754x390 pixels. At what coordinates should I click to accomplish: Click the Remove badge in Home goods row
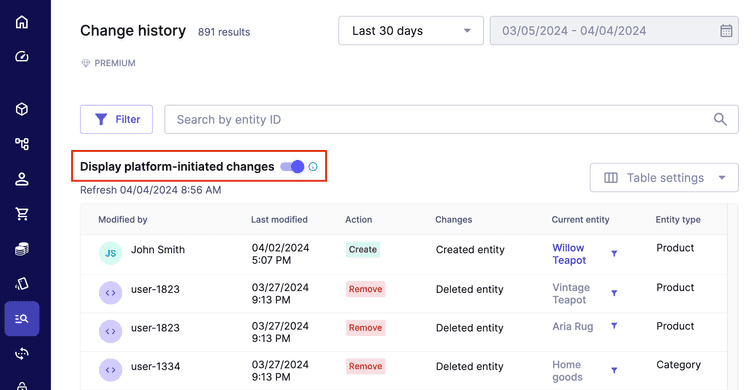pos(365,366)
